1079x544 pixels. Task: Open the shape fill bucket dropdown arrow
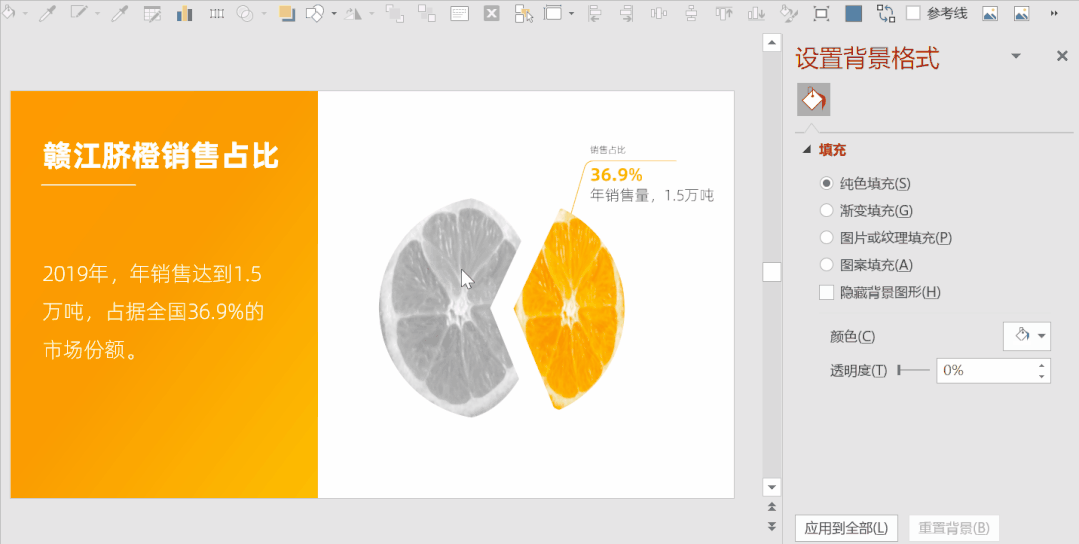(25, 14)
